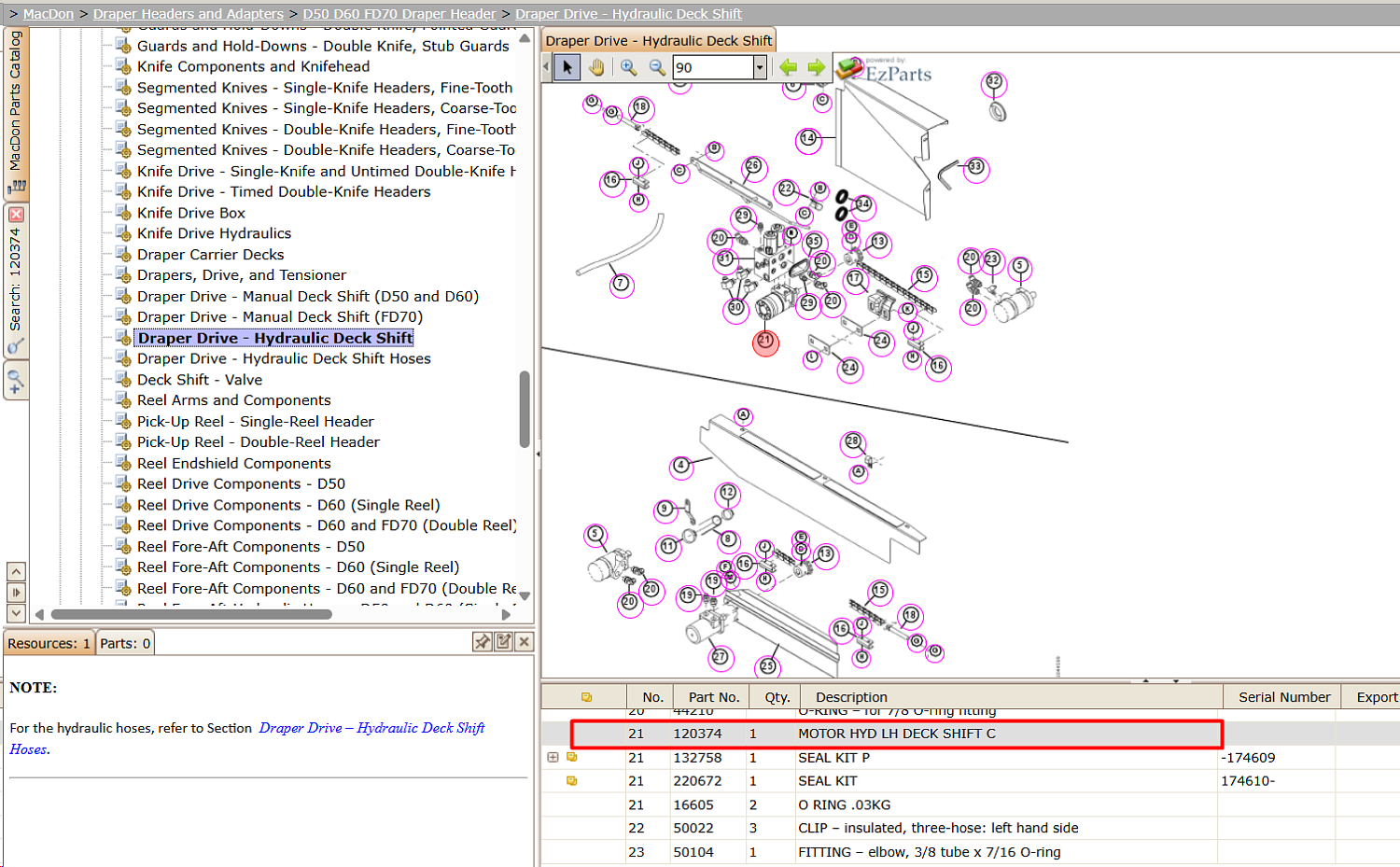The height and width of the screenshot is (867, 1400).
Task: Click the document icon beside Draper Carrier Decks
Action: [123, 254]
